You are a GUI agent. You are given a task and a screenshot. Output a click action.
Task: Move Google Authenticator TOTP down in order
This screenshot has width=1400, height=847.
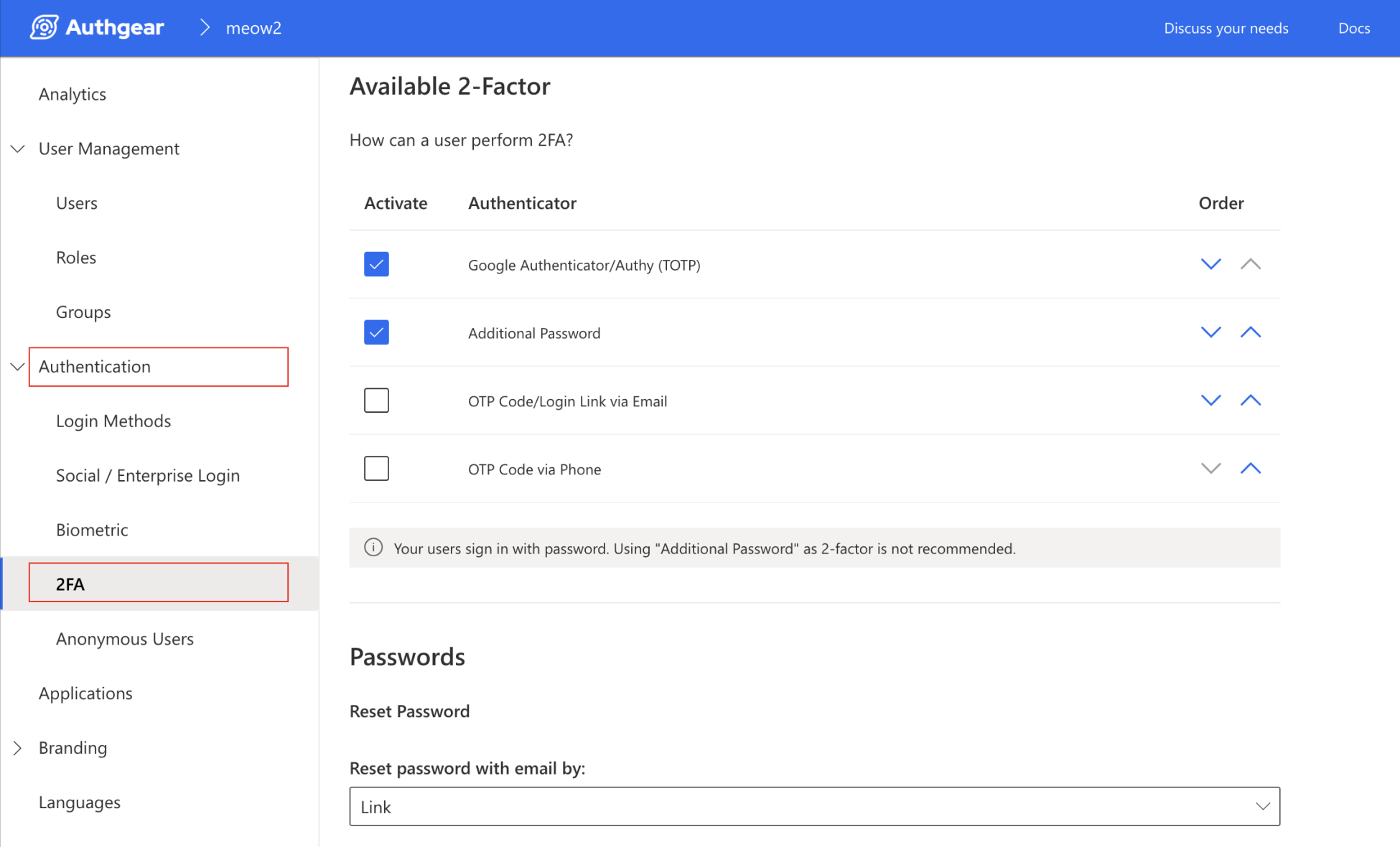click(1210, 264)
